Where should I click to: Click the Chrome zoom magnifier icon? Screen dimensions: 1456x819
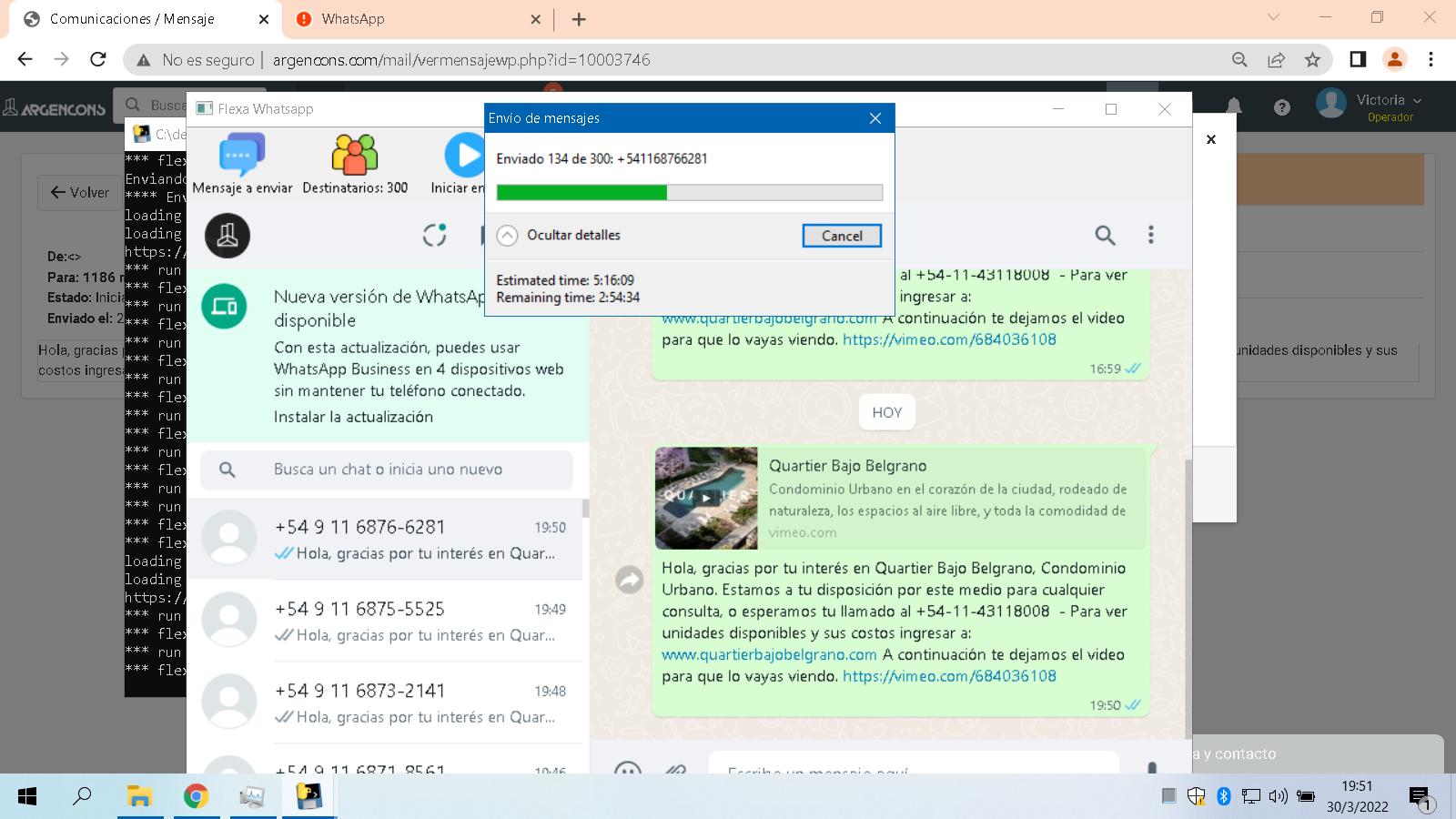coord(1239,60)
